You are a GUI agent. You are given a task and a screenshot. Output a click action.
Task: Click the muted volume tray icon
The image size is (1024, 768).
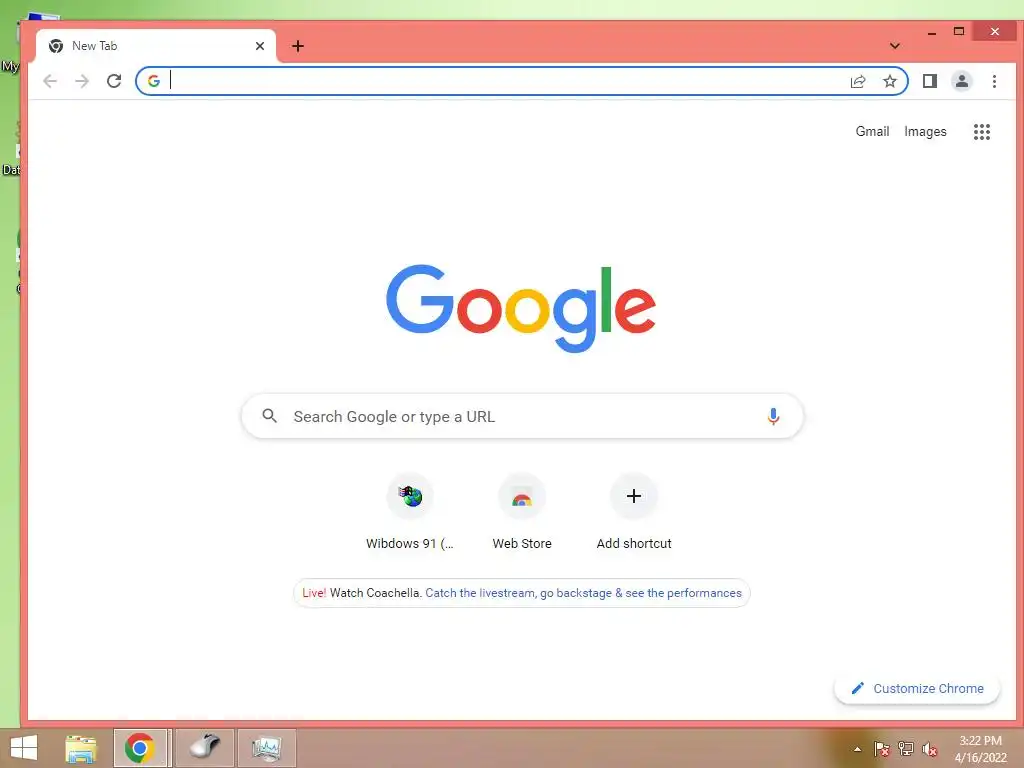click(x=929, y=749)
